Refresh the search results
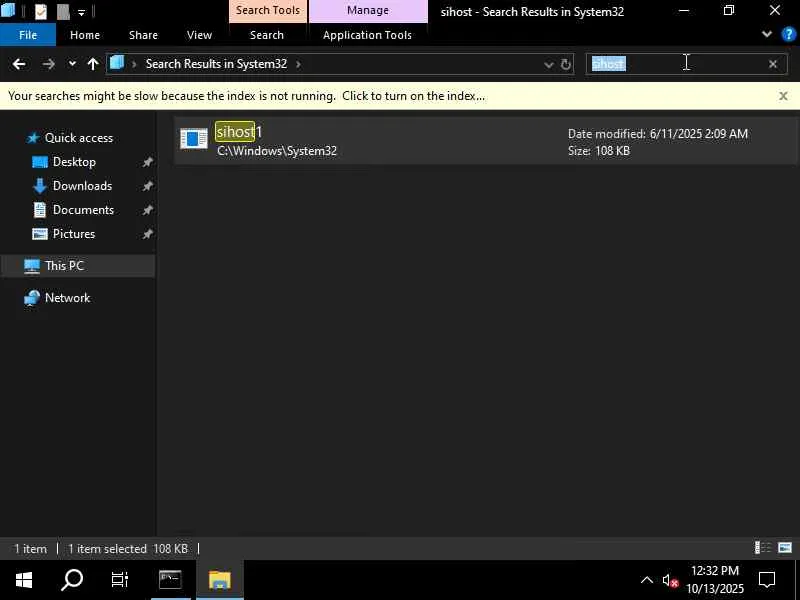 565,64
